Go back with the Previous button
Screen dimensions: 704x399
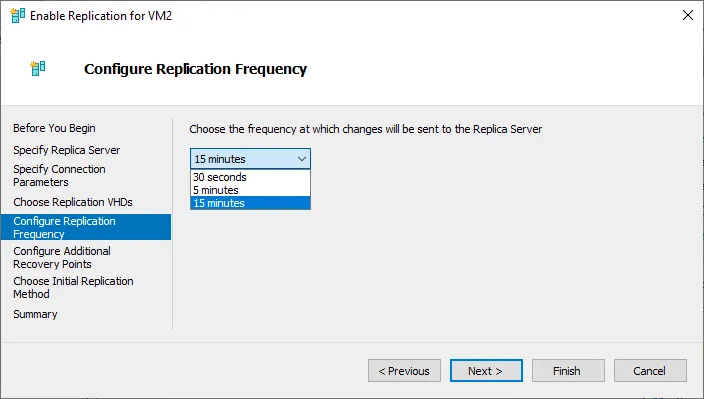(404, 371)
